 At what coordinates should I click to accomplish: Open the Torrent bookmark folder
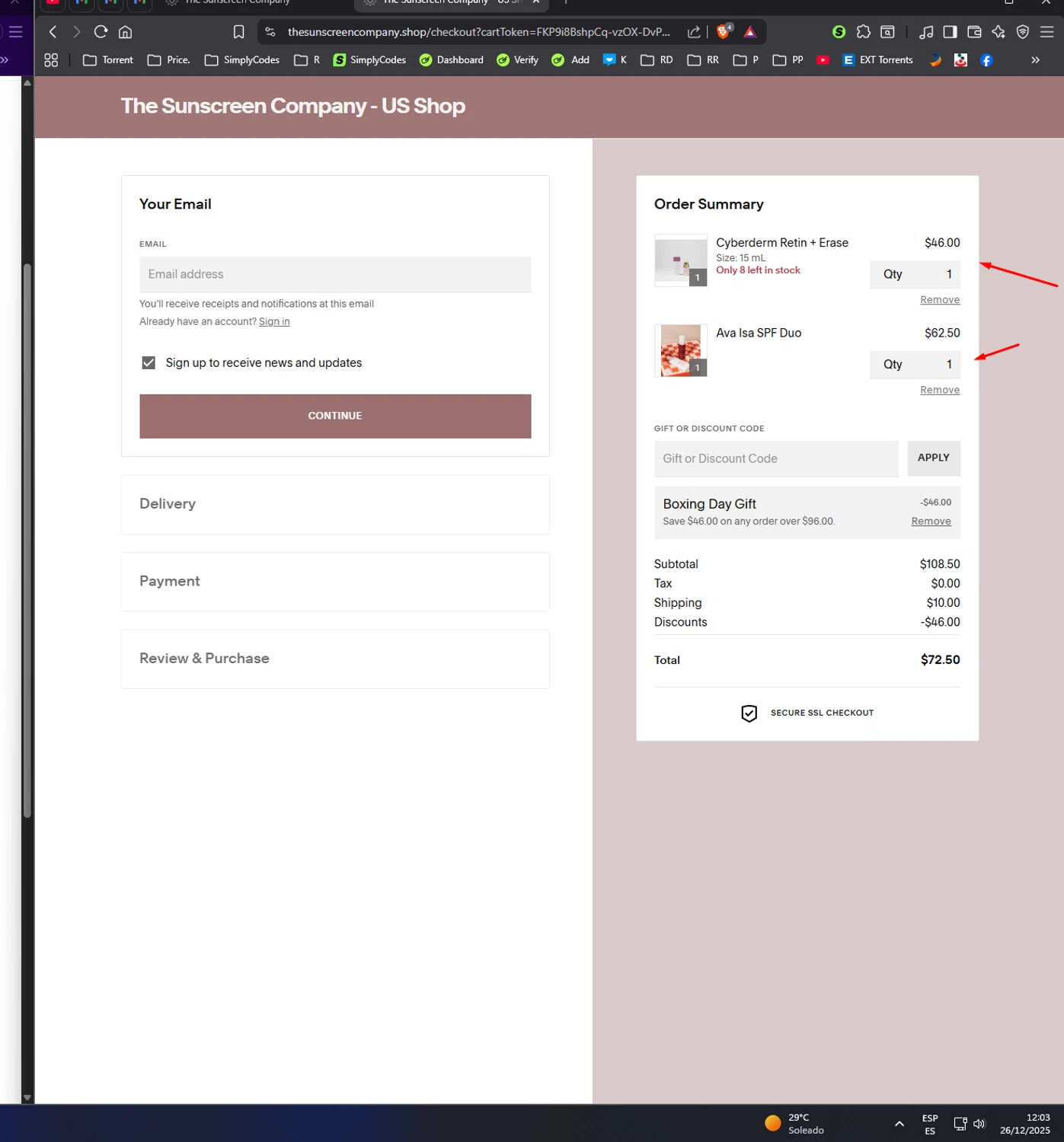click(x=108, y=60)
